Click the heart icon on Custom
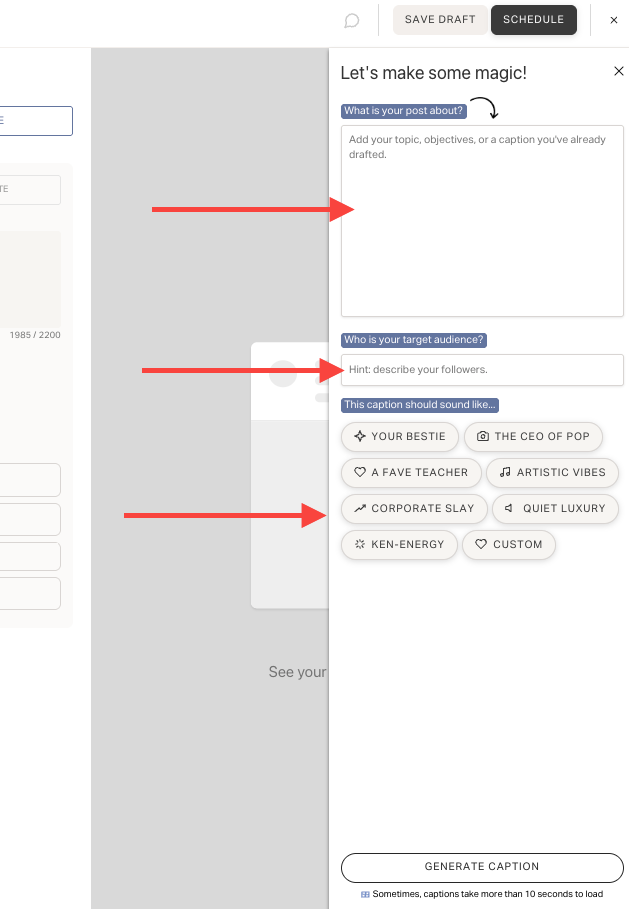This screenshot has width=629, height=909. 481,544
